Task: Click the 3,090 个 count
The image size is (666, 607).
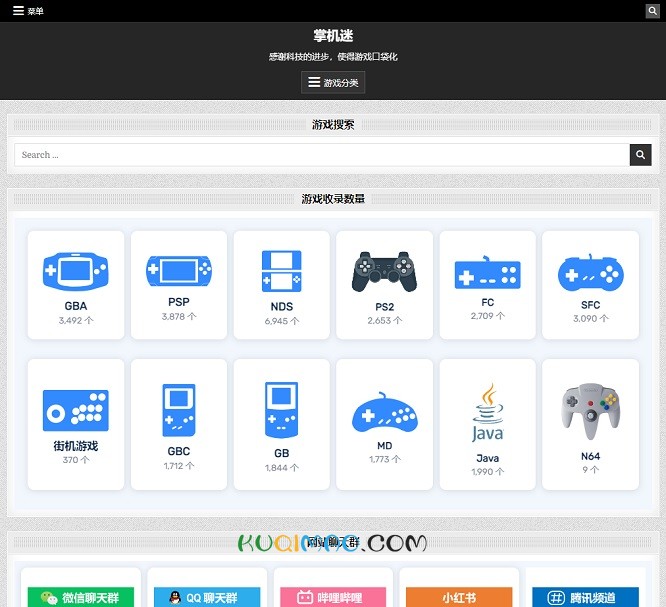Action: 590,319
